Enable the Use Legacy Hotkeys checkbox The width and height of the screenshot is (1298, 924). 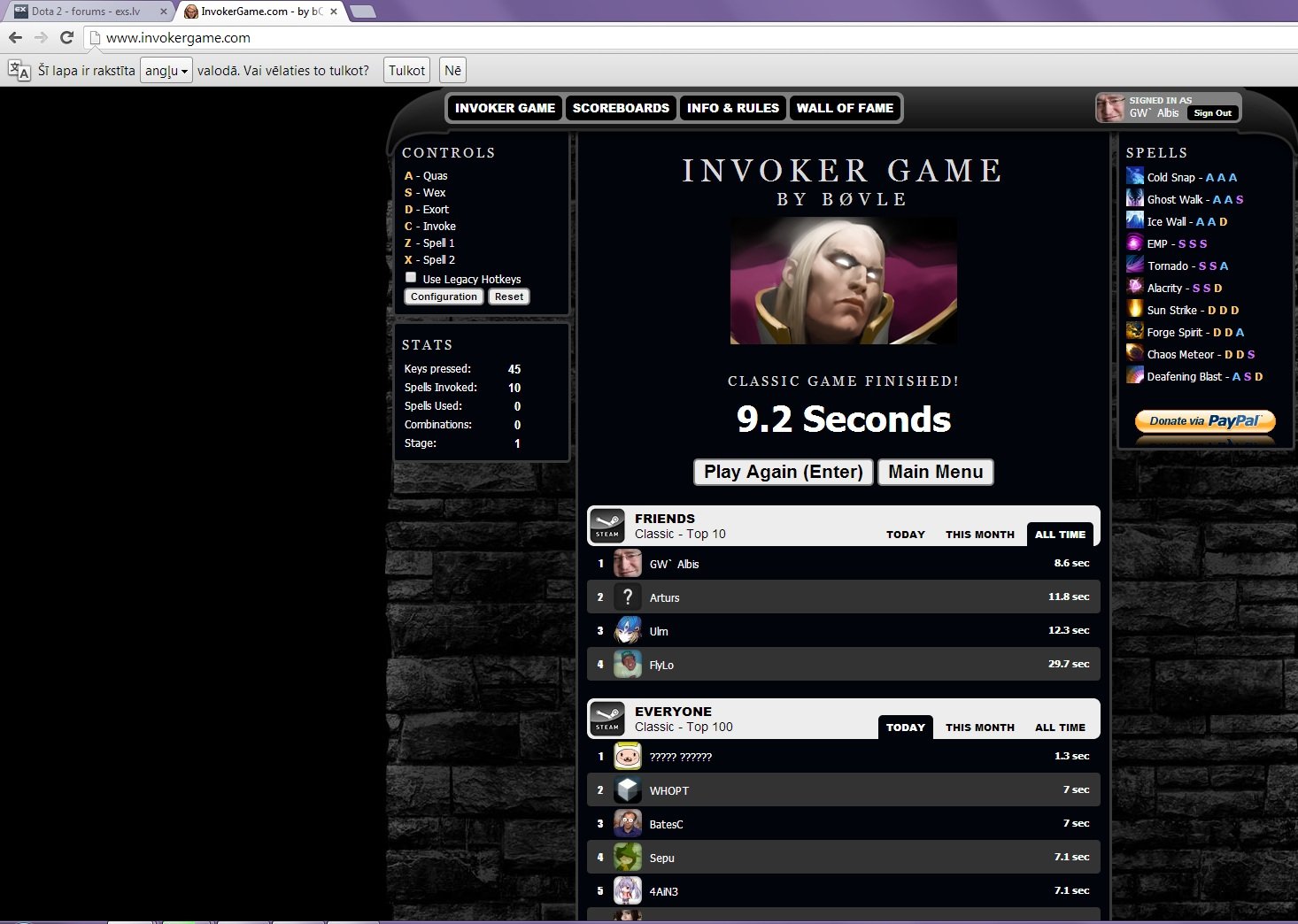click(411, 278)
